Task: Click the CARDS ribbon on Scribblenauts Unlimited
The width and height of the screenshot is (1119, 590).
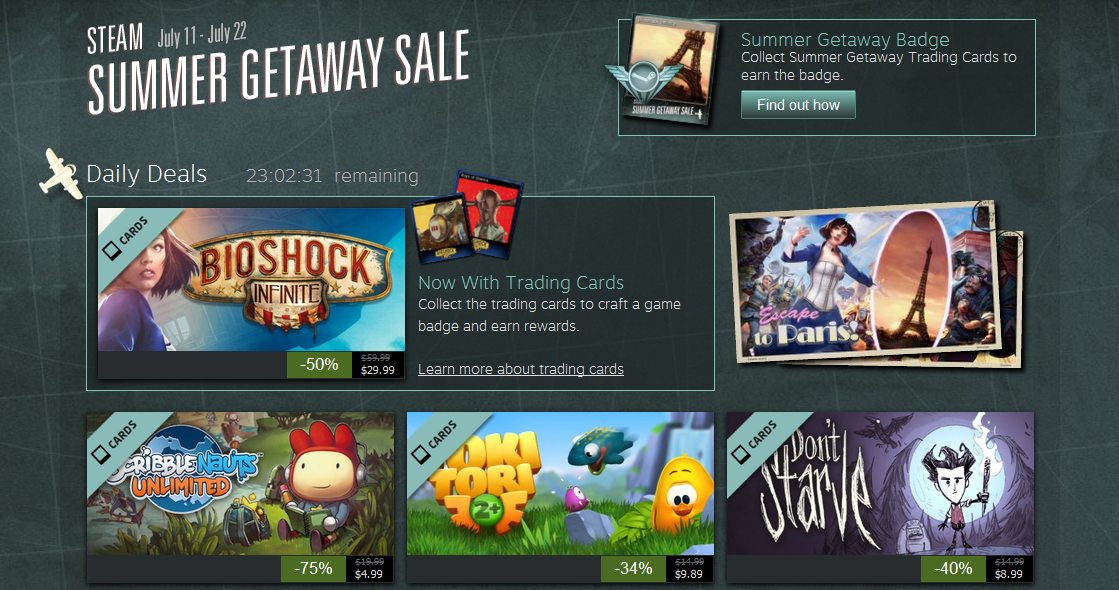Action: [x=118, y=441]
